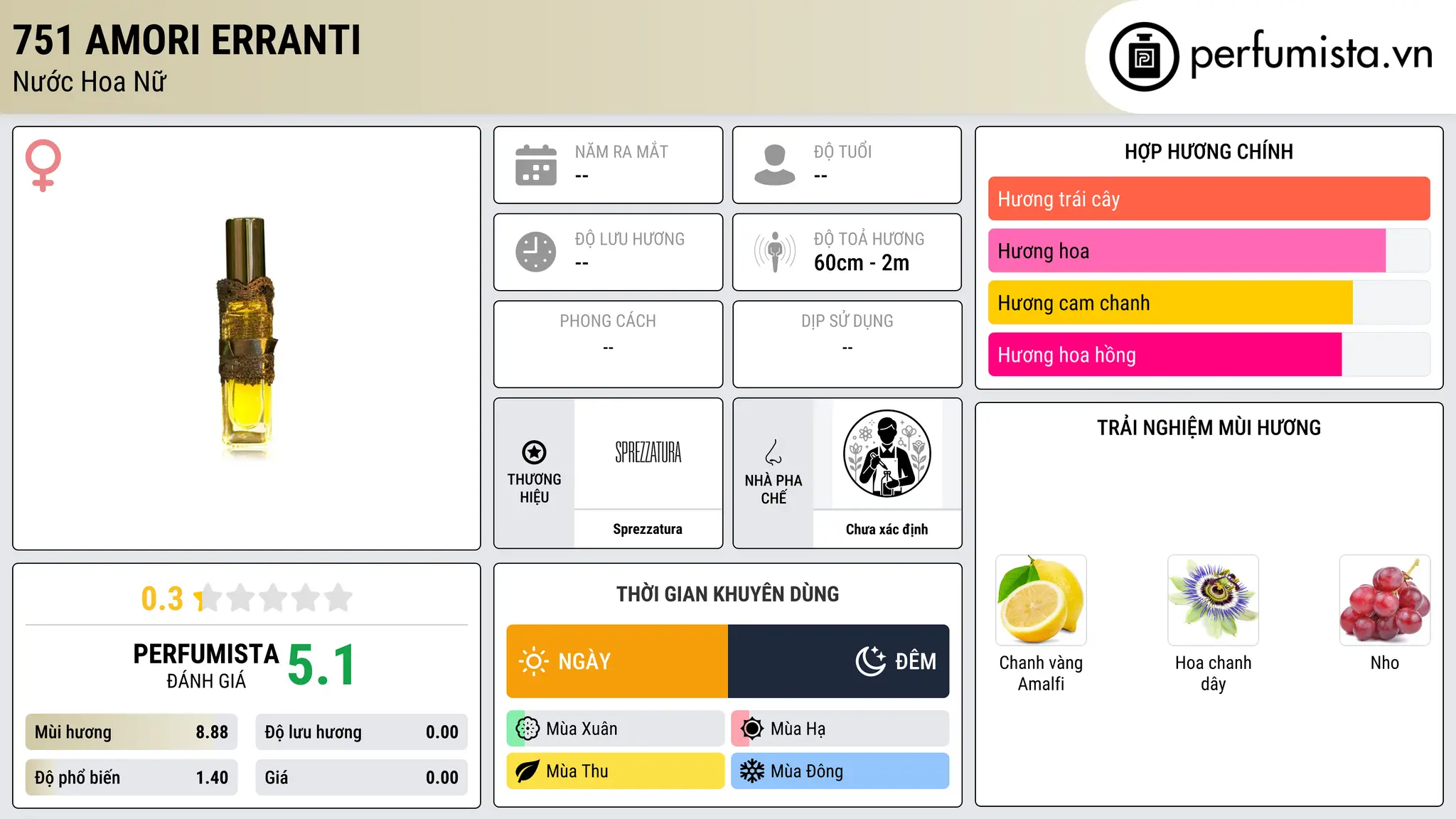Click the star badge icon above Thương Hiệu
The height and width of the screenshot is (819, 1456).
pyautogui.click(x=534, y=452)
